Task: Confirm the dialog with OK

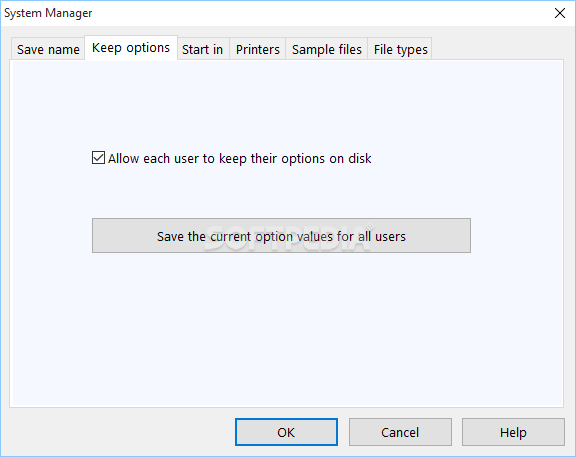Action: [286, 432]
